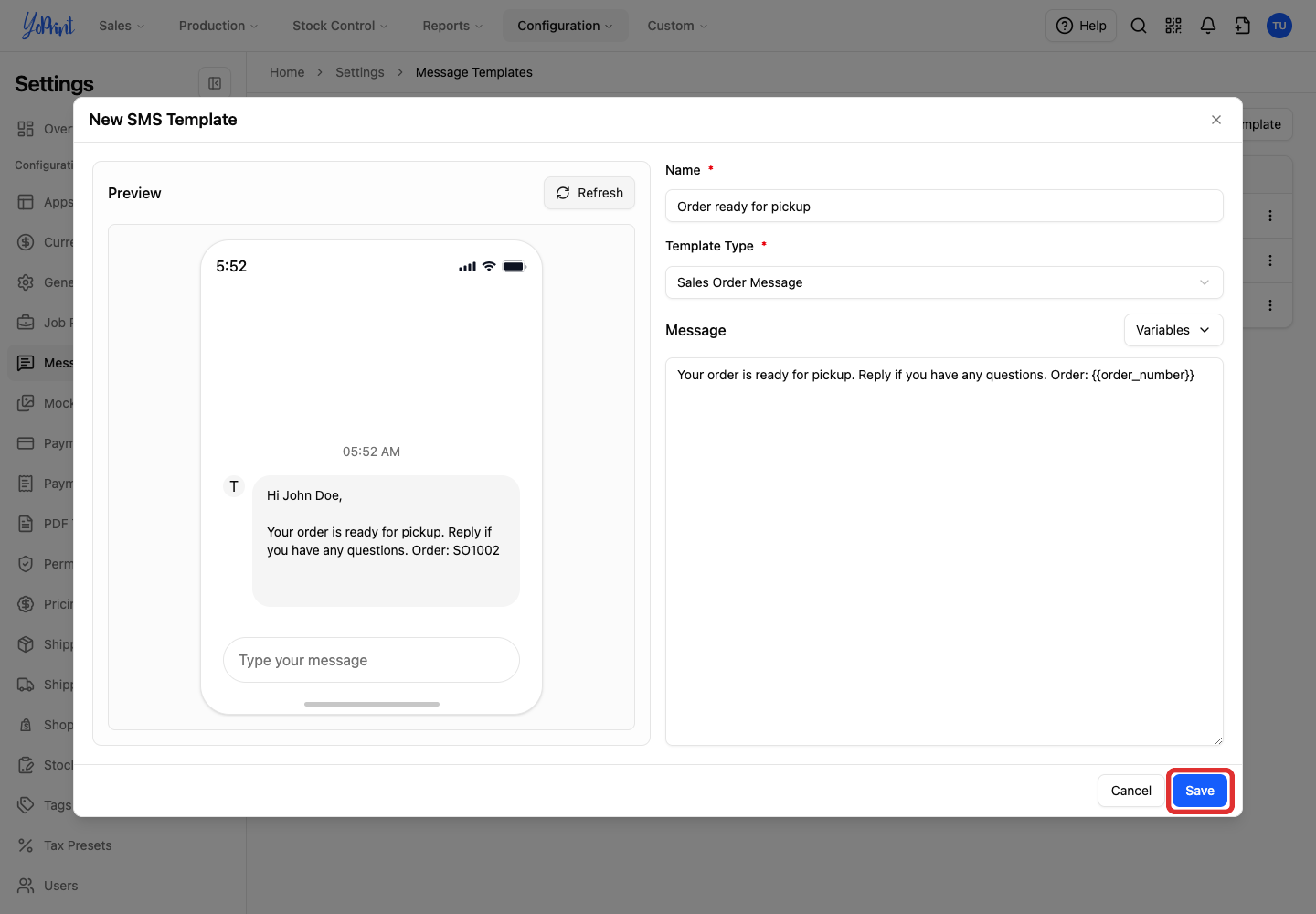1316x914 pixels.
Task: Click the TU user avatar
Action: (1279, 26)
